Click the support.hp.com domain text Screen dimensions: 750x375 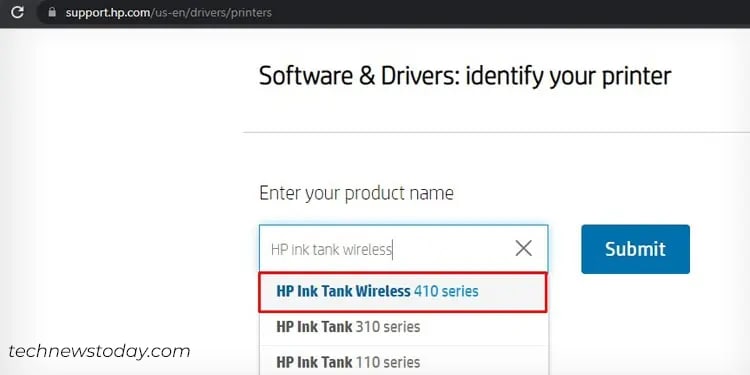click(108, 12)
